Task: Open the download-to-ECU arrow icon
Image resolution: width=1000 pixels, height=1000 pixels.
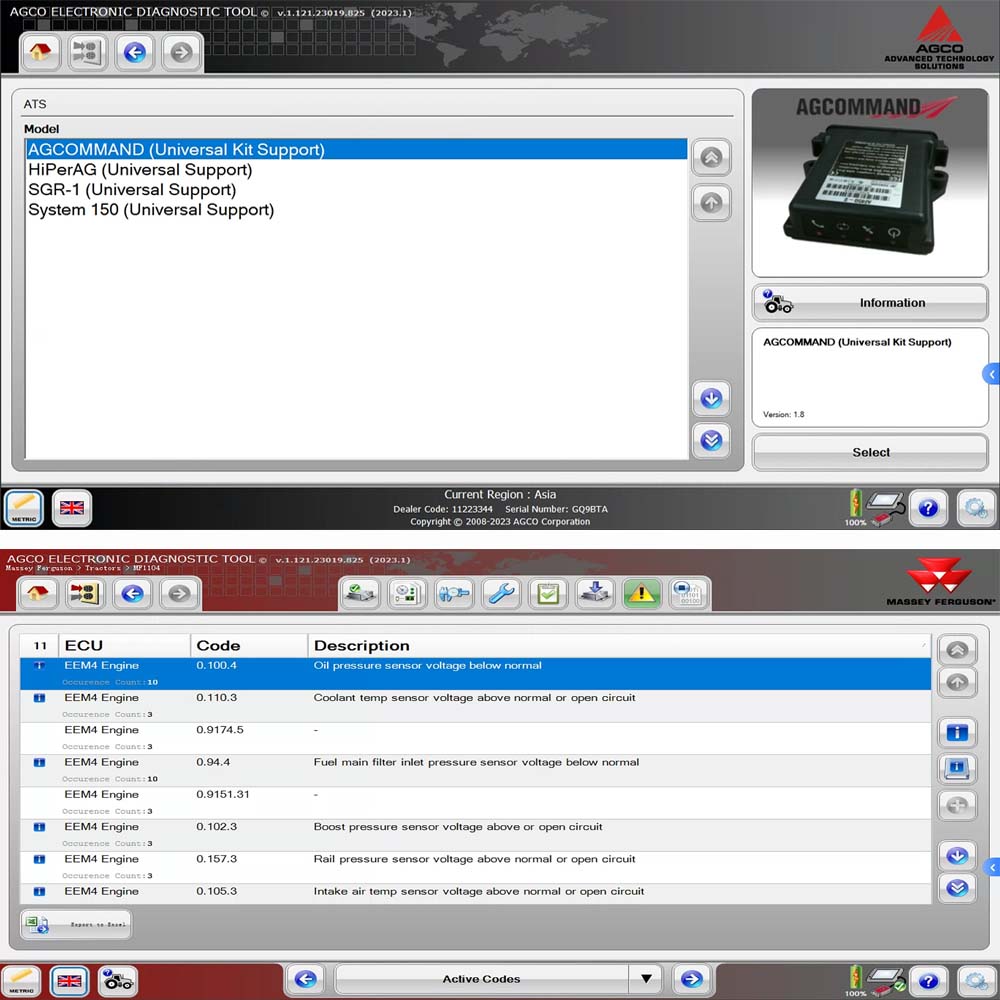Action: point(594,593)
